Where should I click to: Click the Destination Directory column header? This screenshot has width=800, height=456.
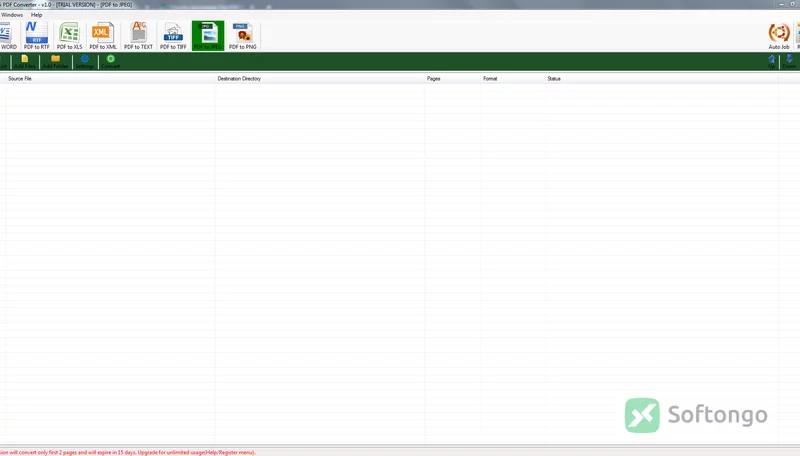pos(319,79)
